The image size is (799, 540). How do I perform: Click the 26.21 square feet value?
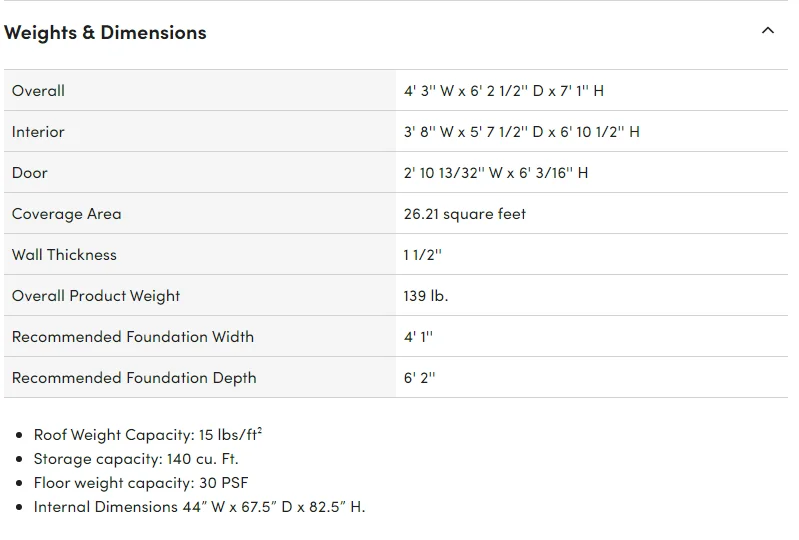pos(464,213)
